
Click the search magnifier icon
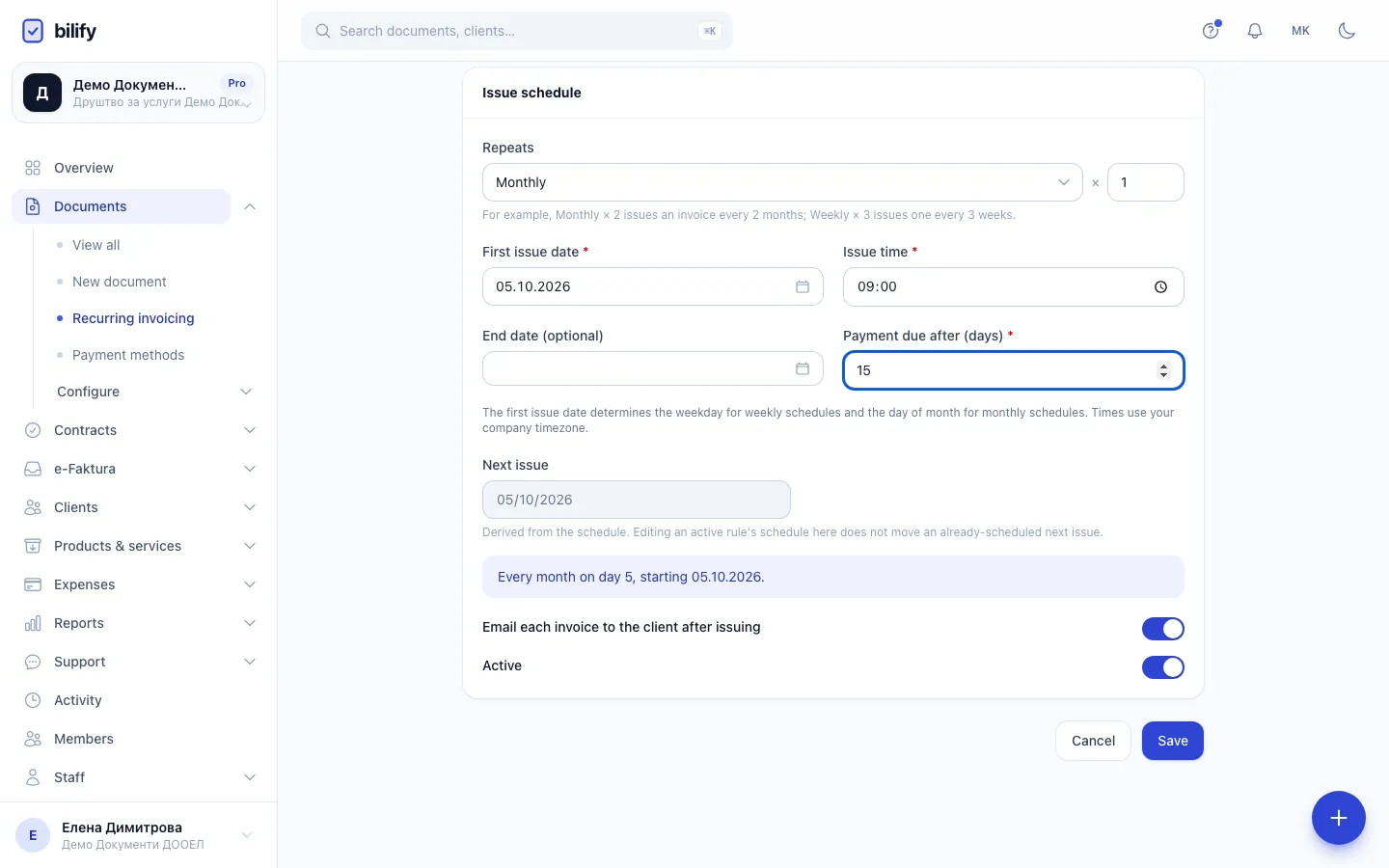click(323, 31)
